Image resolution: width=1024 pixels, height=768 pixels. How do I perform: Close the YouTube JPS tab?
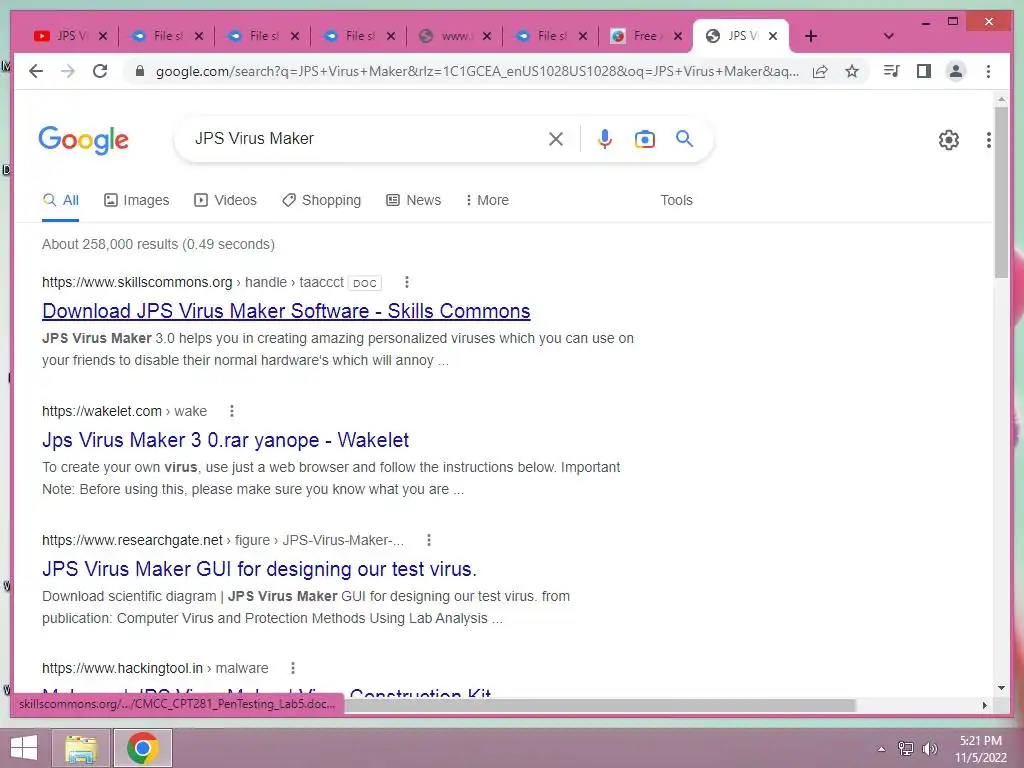point(103,36)
